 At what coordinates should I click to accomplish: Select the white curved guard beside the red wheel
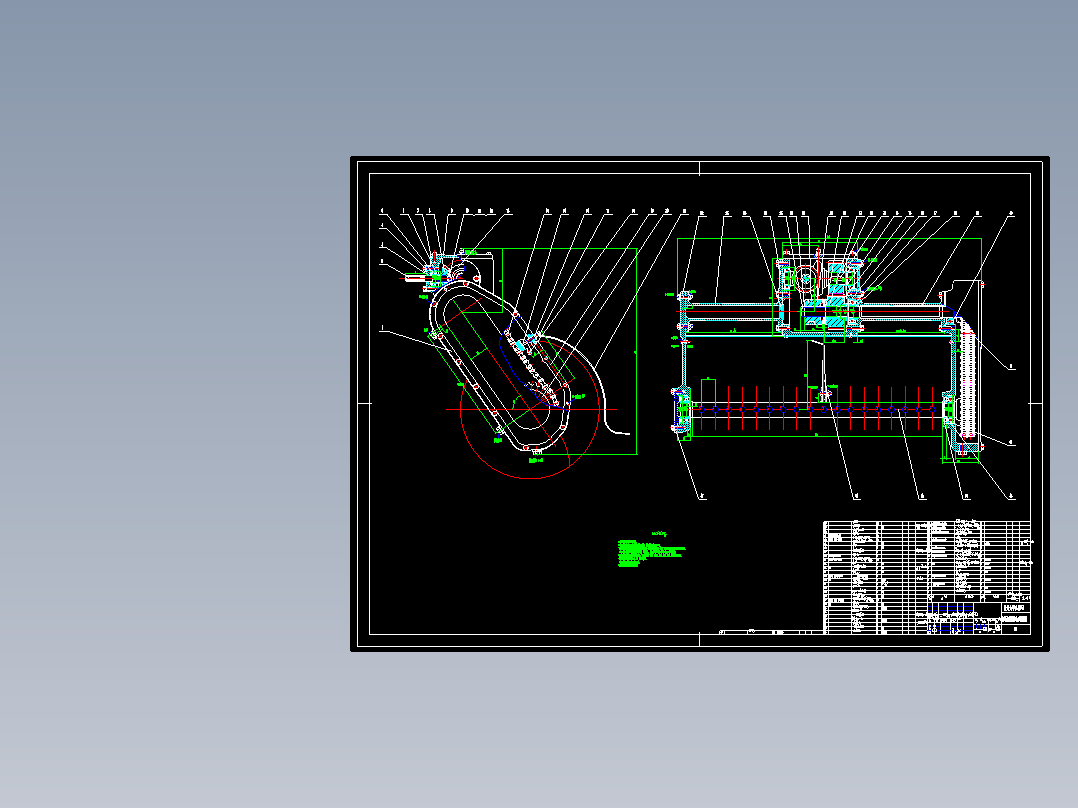coord(584,385)
